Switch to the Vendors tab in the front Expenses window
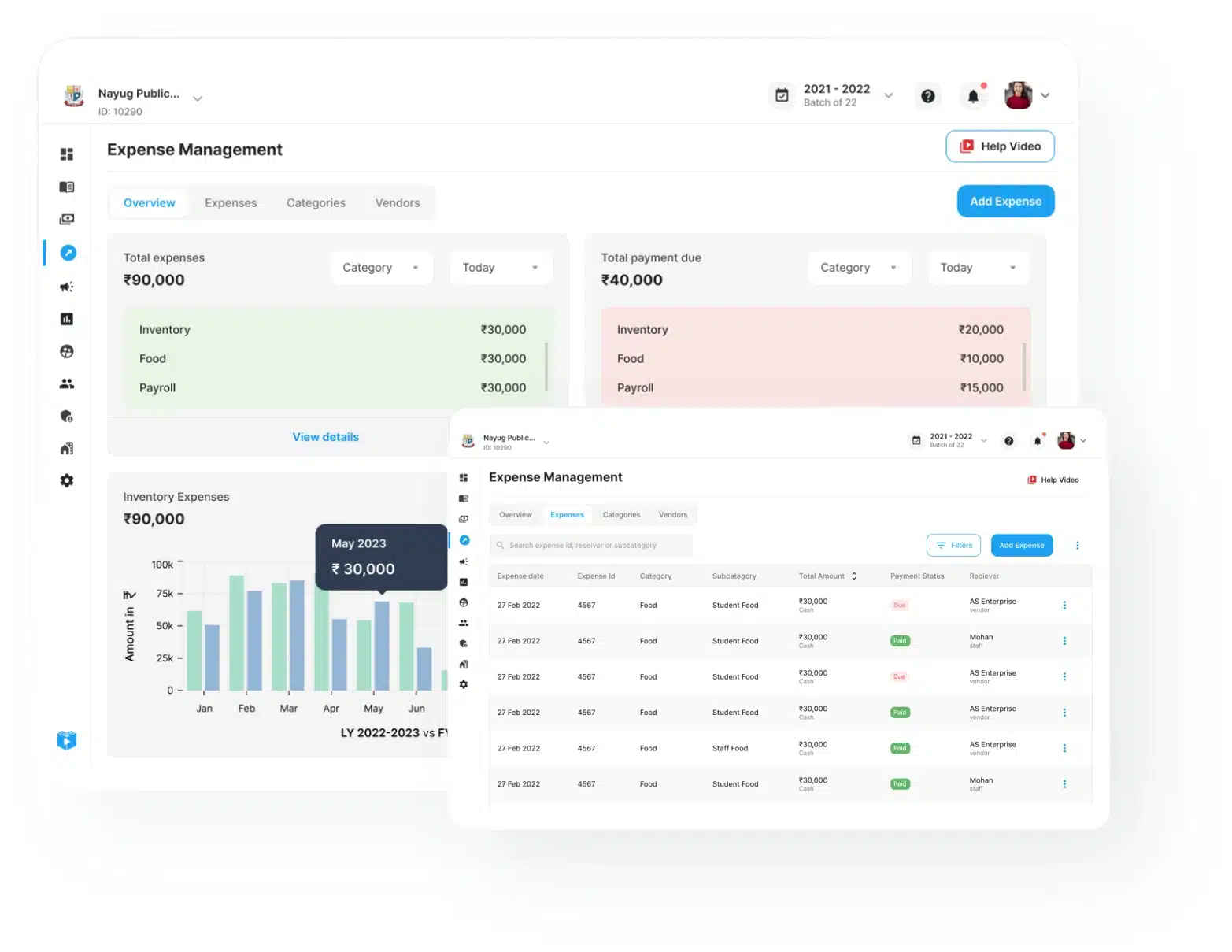The image size is (1232, 952). pyautogui.click(x=673, y=515)
